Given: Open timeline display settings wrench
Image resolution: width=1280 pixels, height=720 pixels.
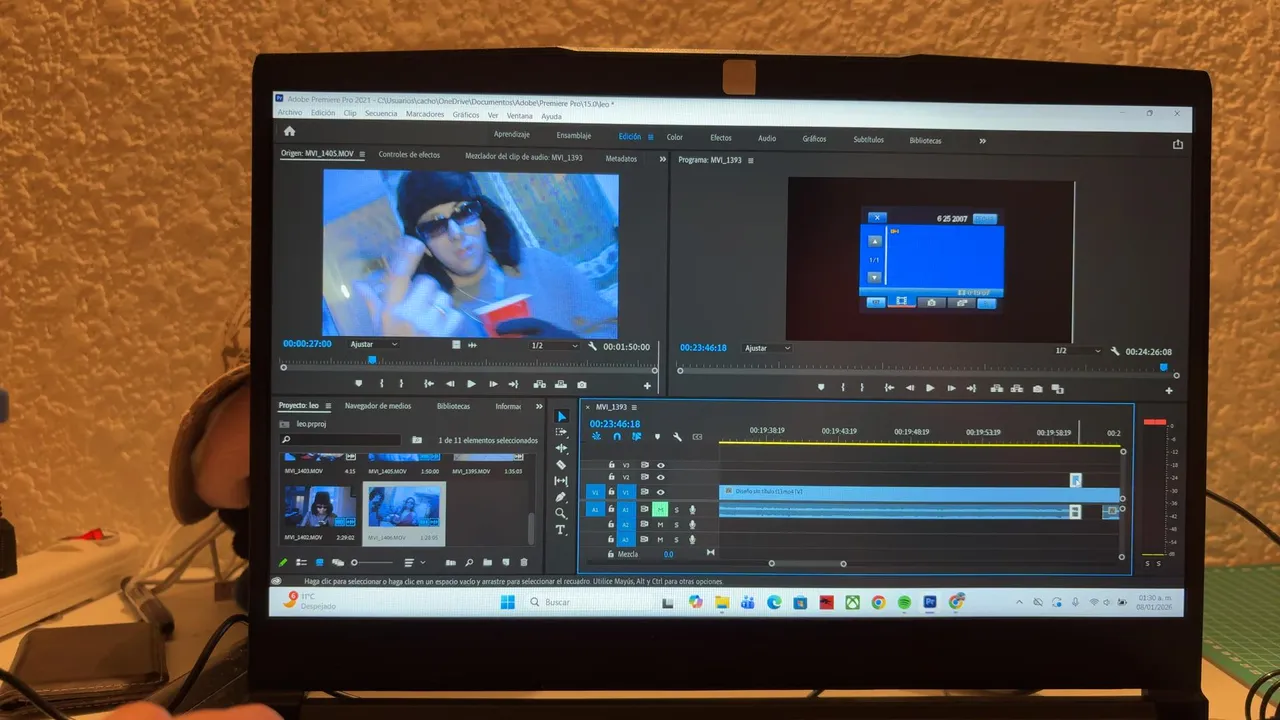Looking at the screenshot, I should point(677,436).
